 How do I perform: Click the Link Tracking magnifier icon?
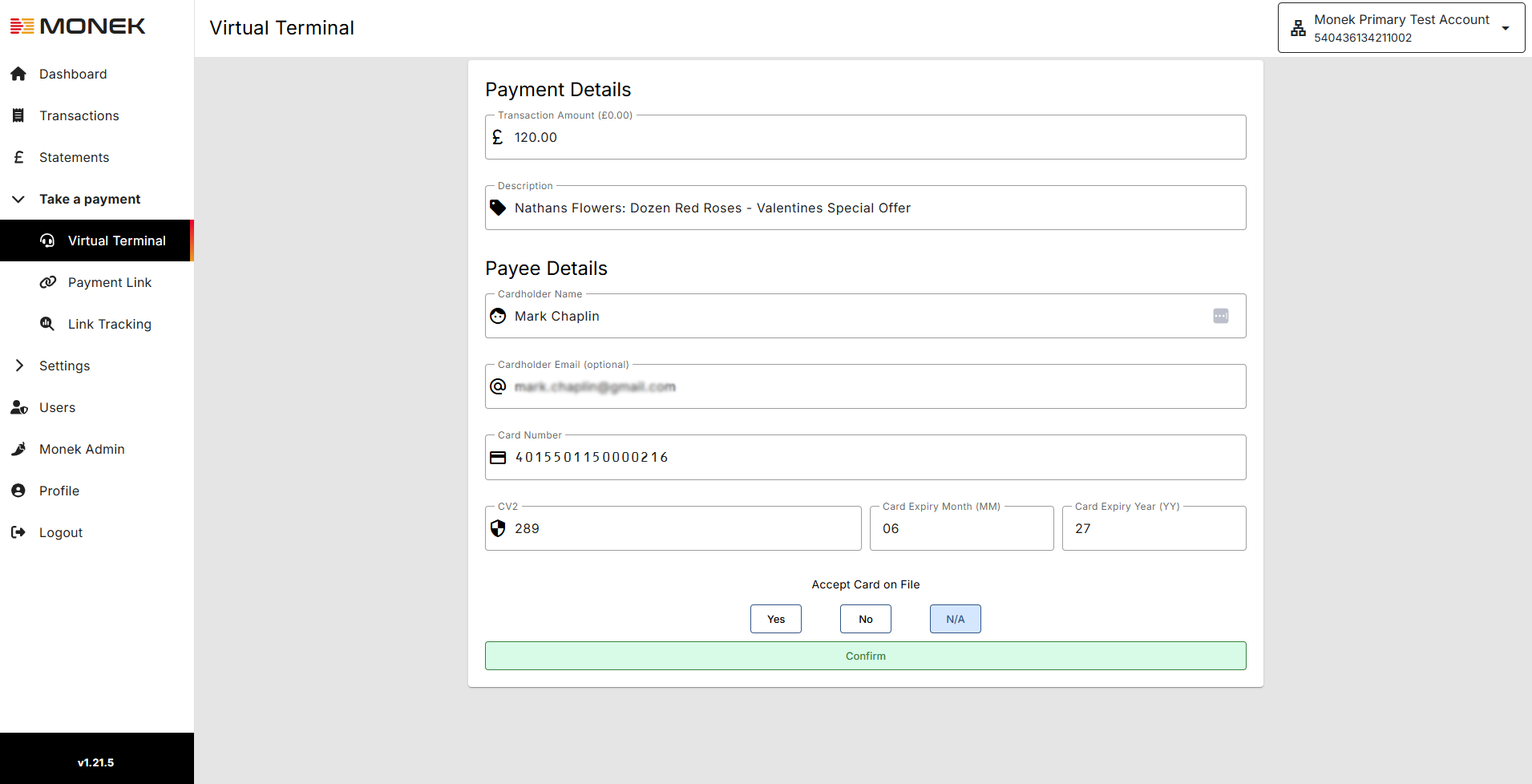(x=47, y=324)
